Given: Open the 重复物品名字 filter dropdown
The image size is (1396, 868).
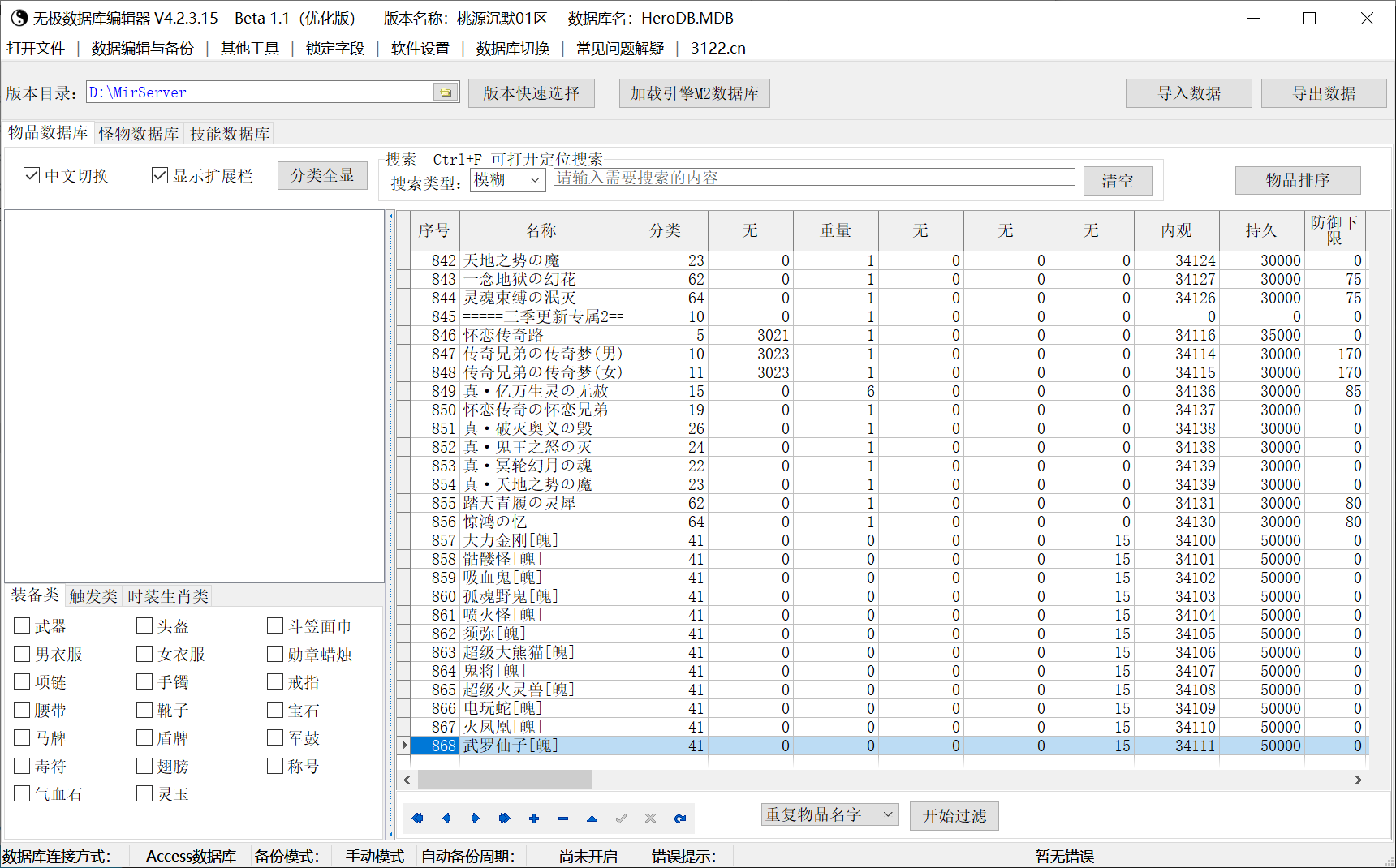Looking at the screenshot, I should coord(829,814).
